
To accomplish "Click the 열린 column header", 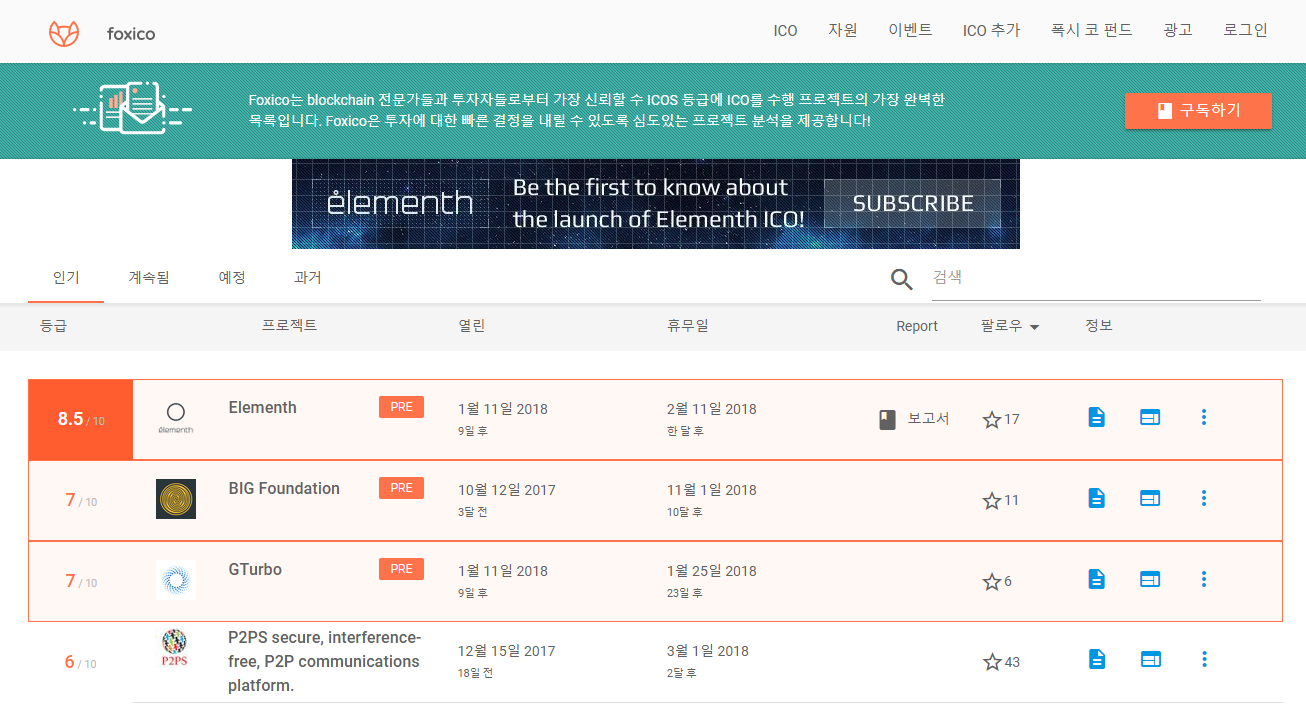I will tap(471, 326).
